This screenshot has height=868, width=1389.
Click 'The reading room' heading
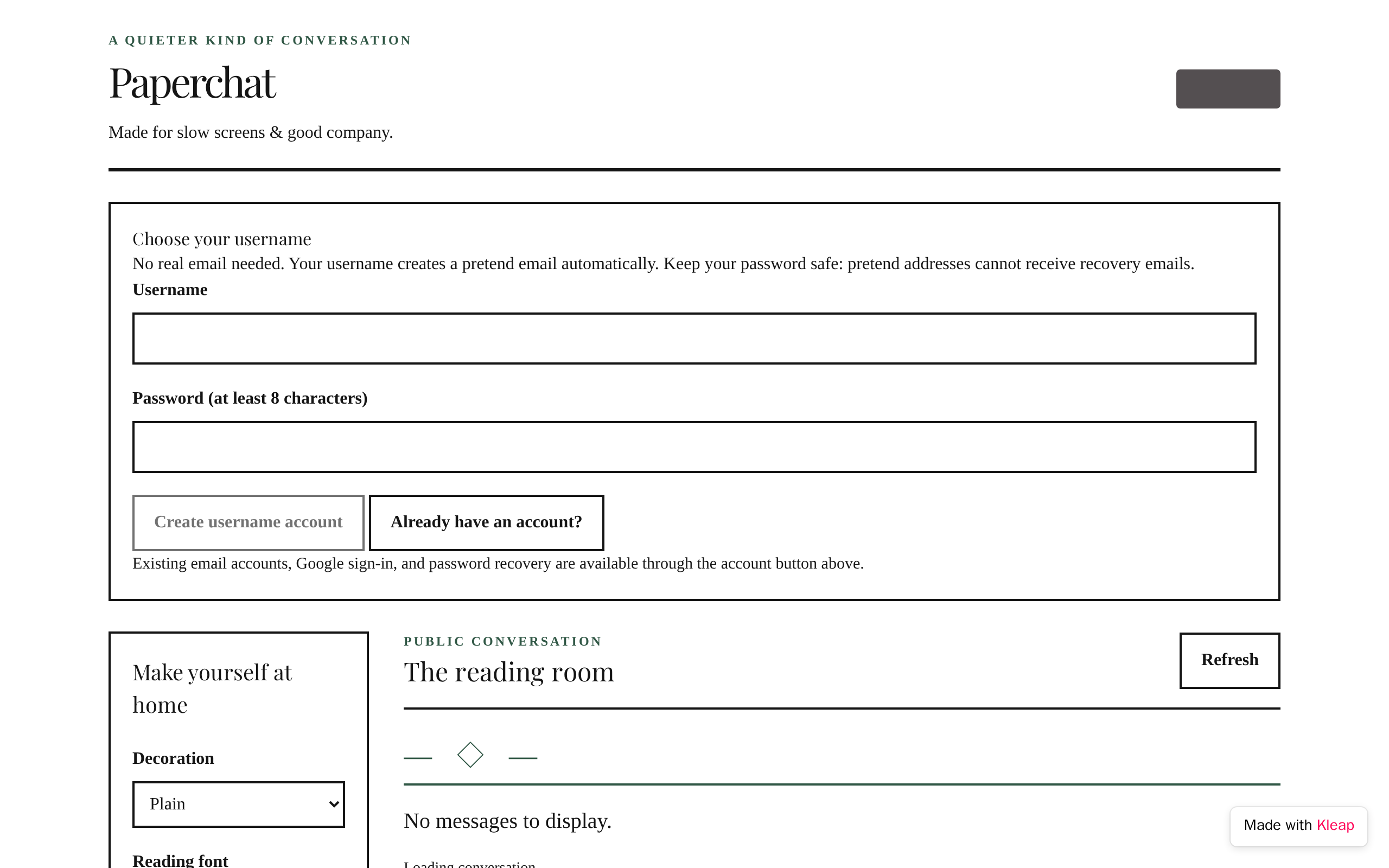(508, 672)
